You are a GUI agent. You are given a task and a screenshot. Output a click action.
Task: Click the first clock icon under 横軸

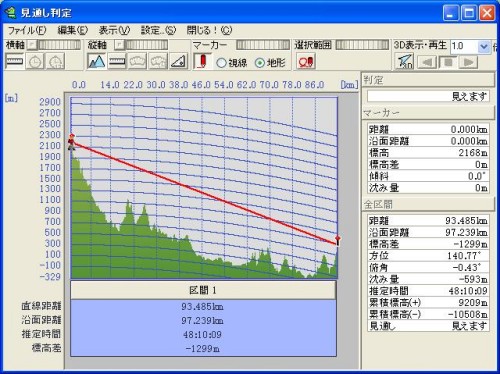[x=35, y=62]
